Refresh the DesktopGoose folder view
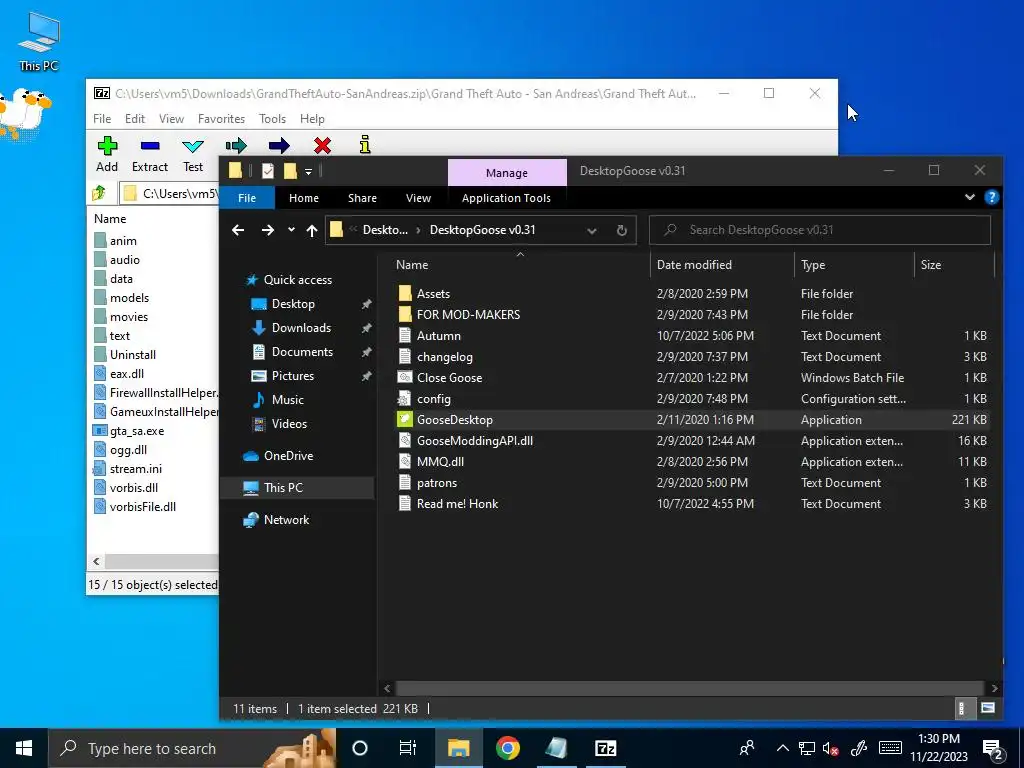This screenshot has width=1024, height=768. (x=622, y=230)
